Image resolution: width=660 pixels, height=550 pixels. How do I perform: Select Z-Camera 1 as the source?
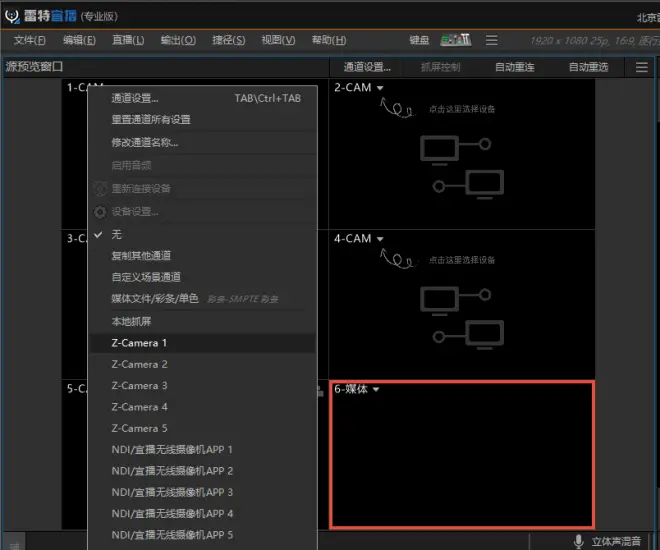(203, 343)
